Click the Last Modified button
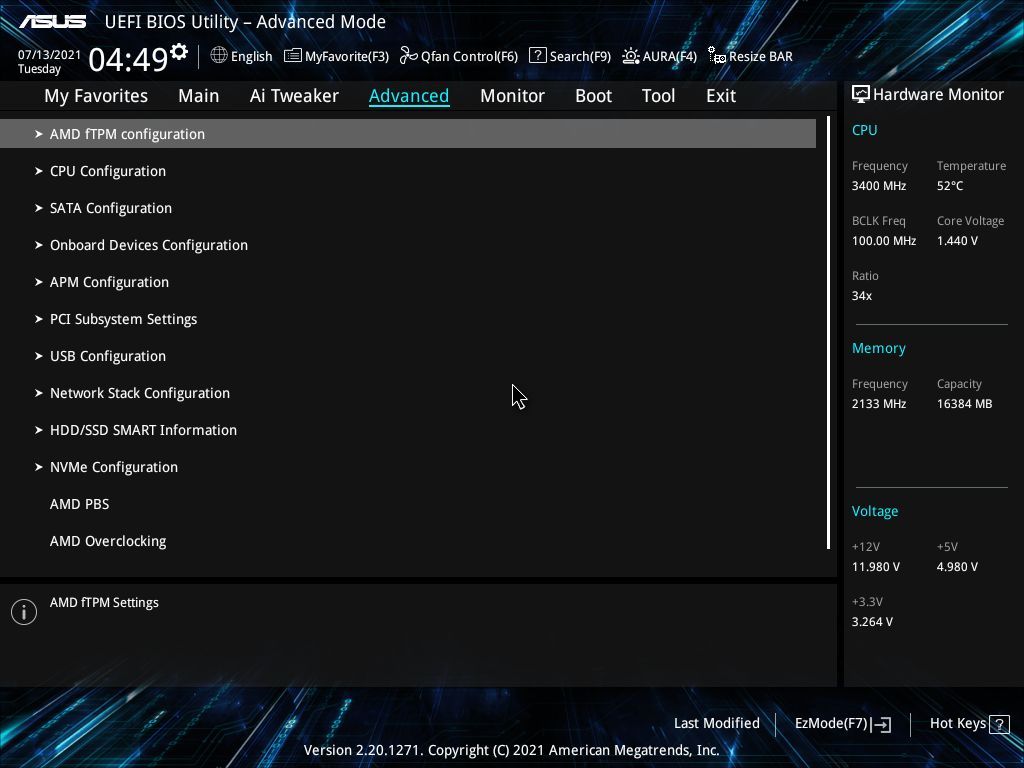This screenshot has height=768, width=1024. pyautogui.click(x=716, y=724)
